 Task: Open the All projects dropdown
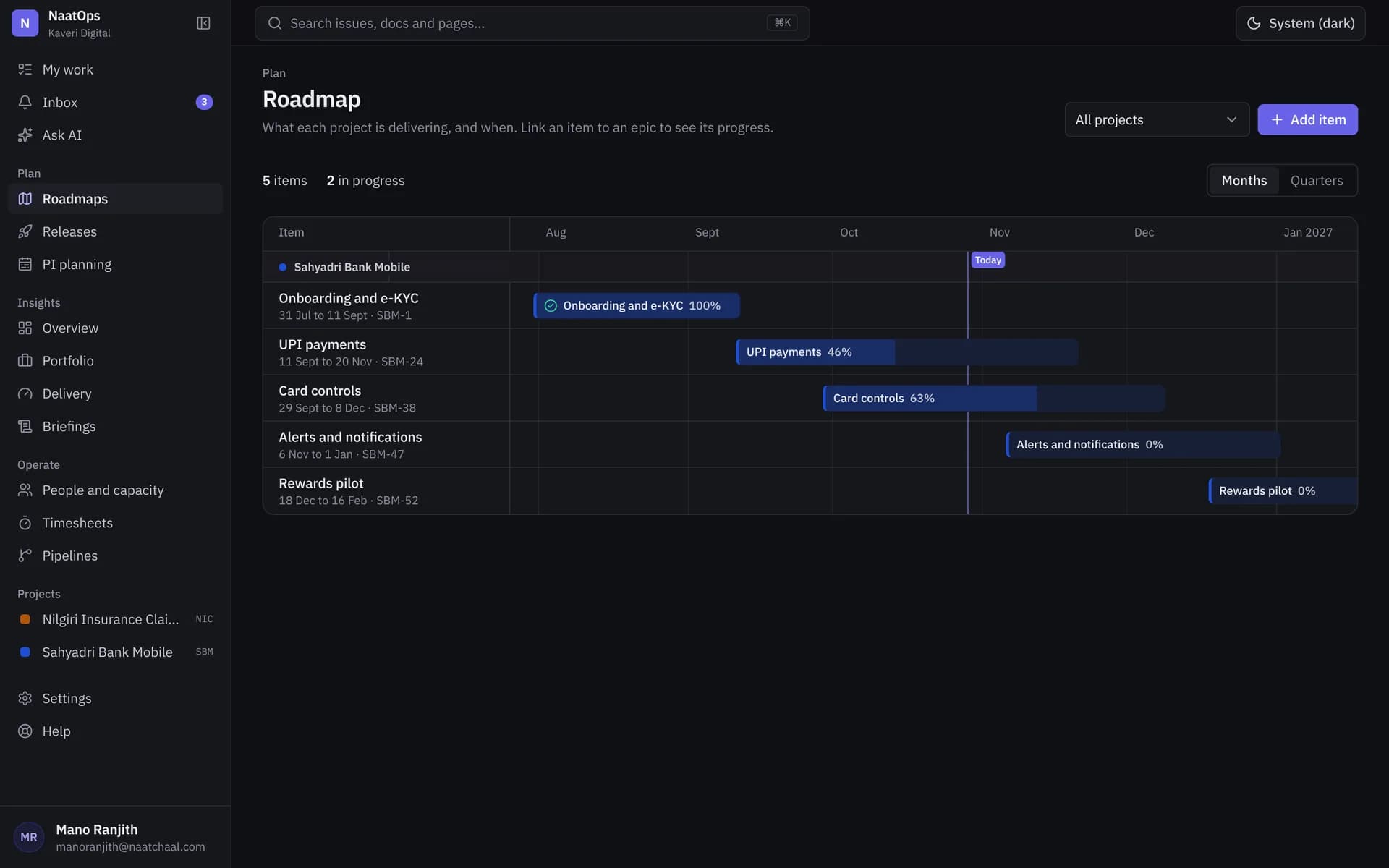[x=1156, y=119]
